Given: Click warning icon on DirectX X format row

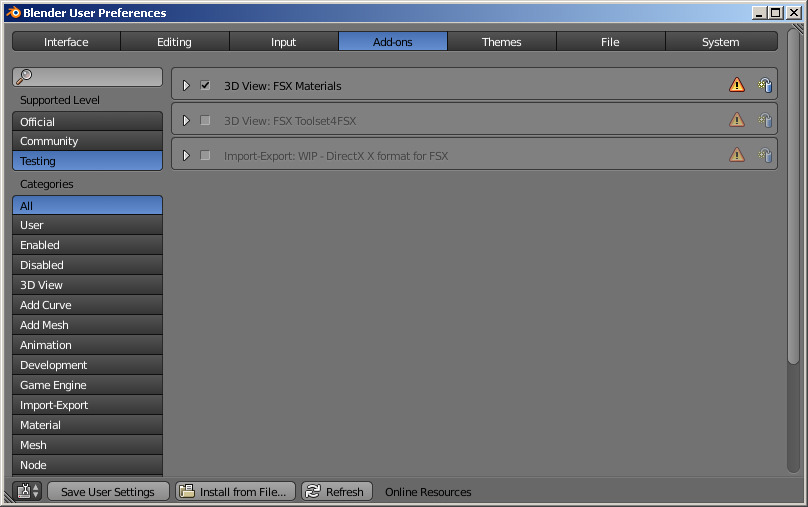Looking at the screenshot, I should click(x=737, y=155).
